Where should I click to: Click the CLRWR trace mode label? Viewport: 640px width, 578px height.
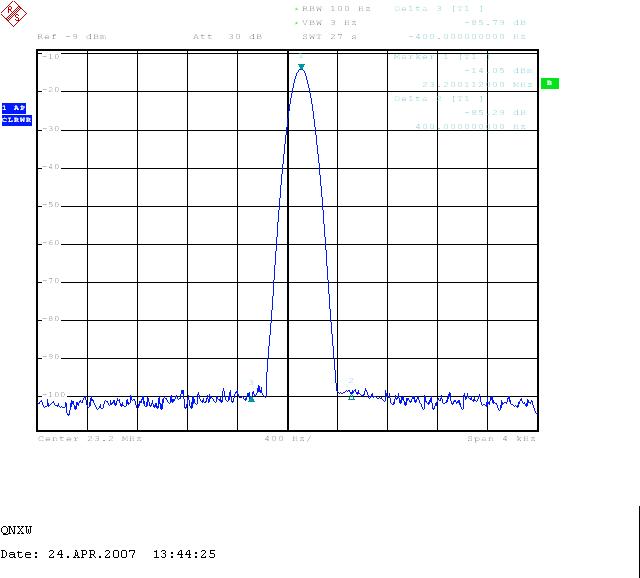(x=16, y=119)
